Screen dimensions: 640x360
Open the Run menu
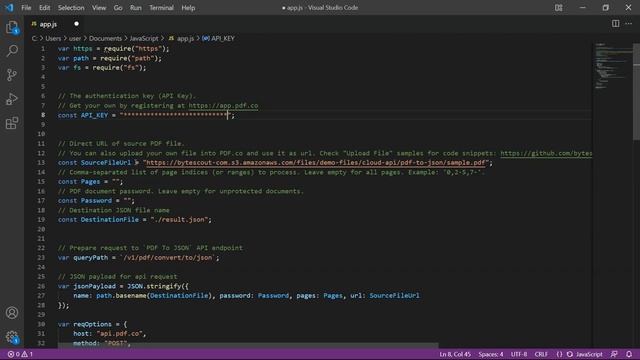[136, 8]
